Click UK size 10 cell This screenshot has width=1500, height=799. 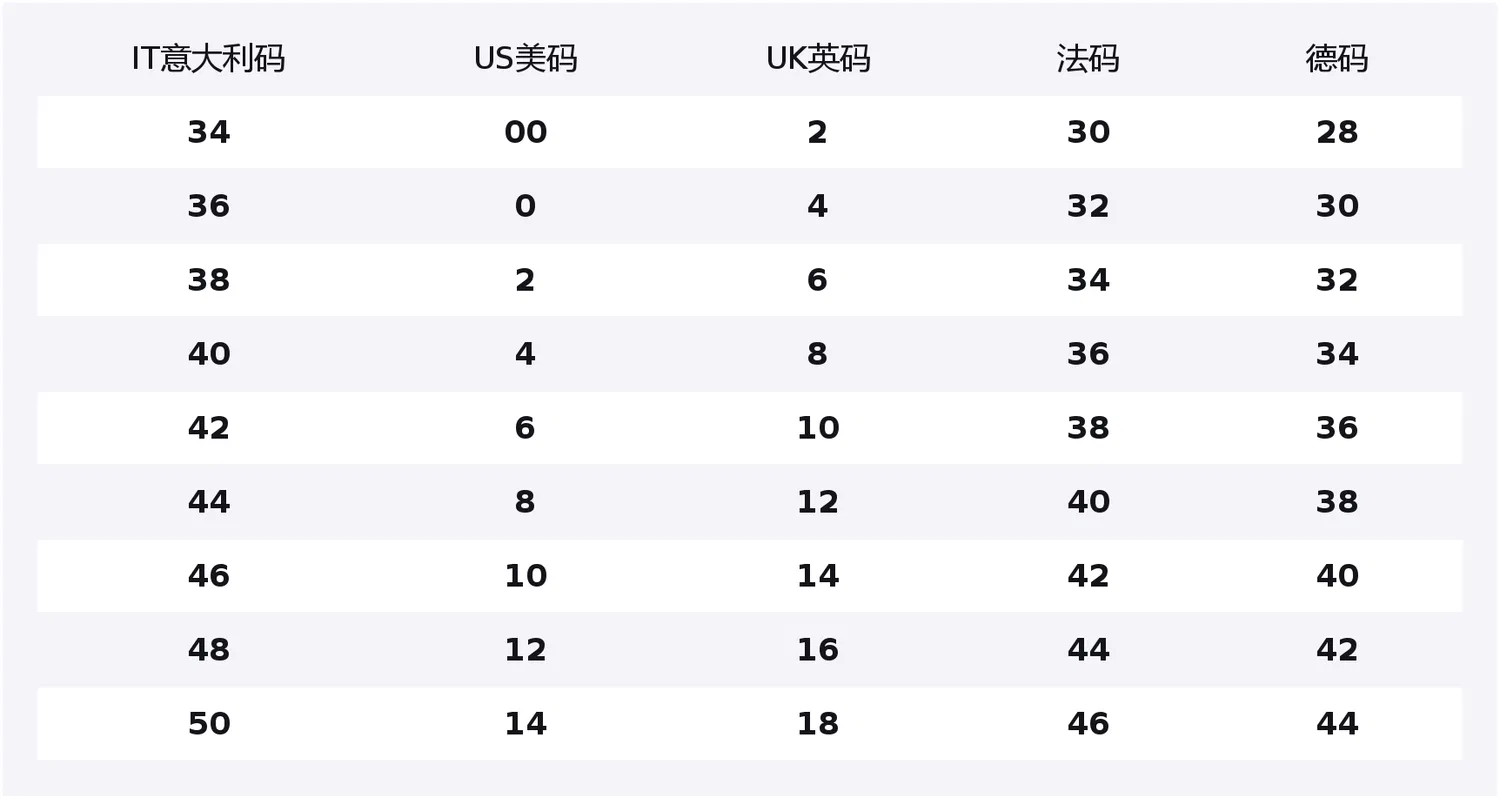[x=818, y=428]
